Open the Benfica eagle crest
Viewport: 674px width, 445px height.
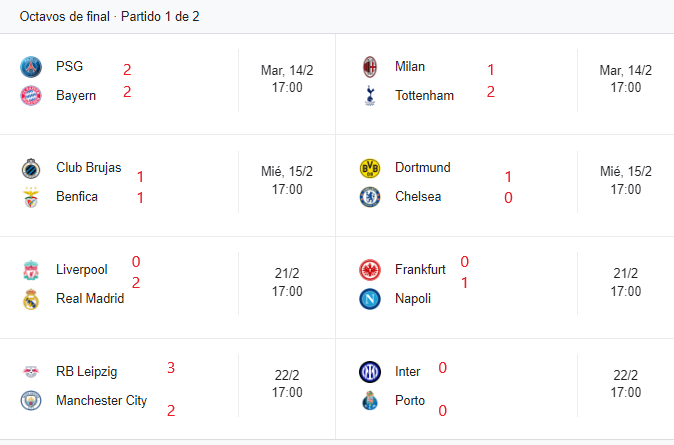(31, 197)
